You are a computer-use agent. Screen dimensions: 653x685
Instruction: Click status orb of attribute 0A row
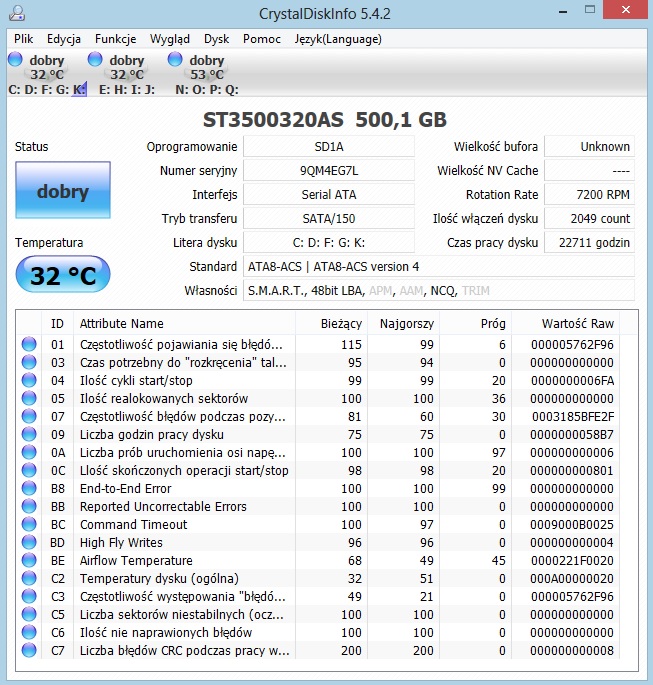(29, 452)
